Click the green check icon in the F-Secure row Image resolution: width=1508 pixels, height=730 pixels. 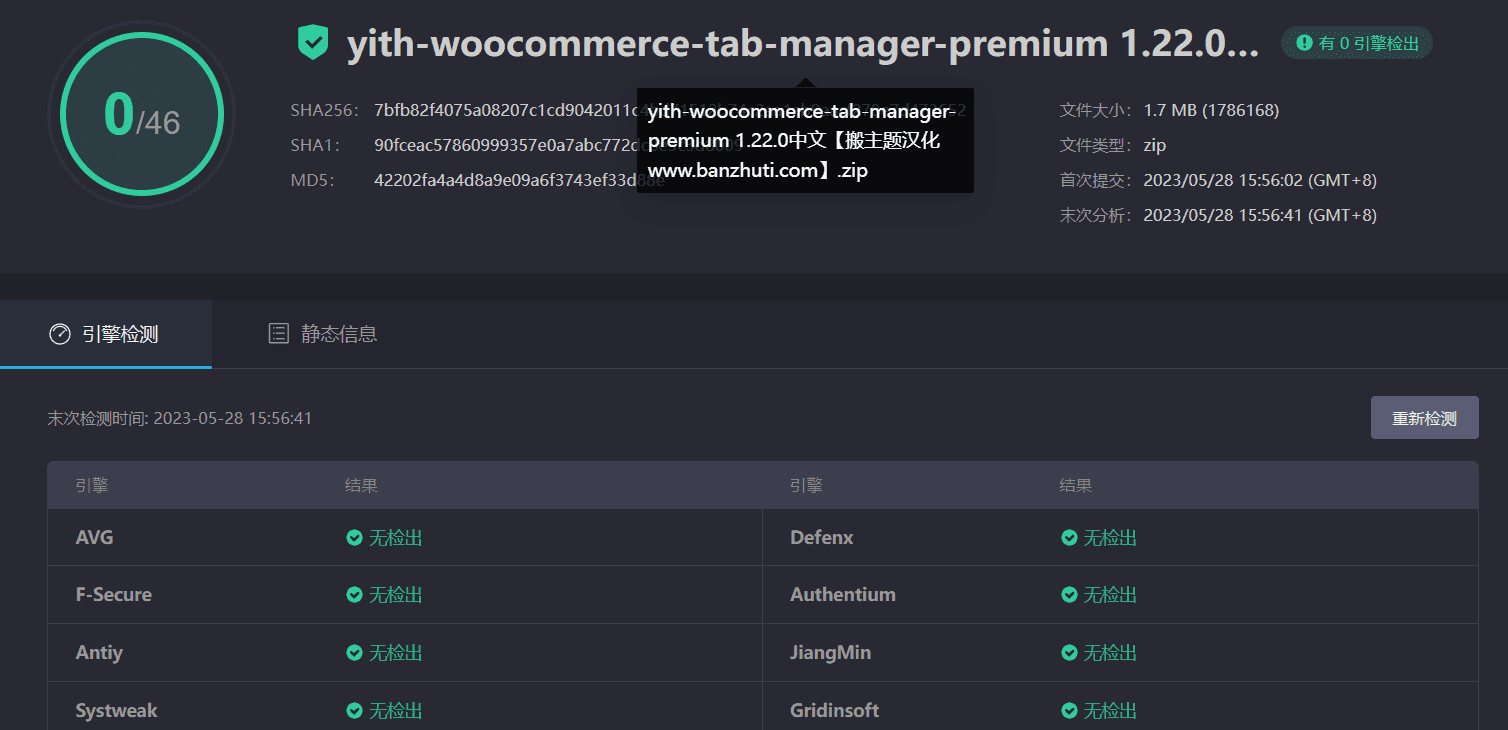click(x=354, y=595)
